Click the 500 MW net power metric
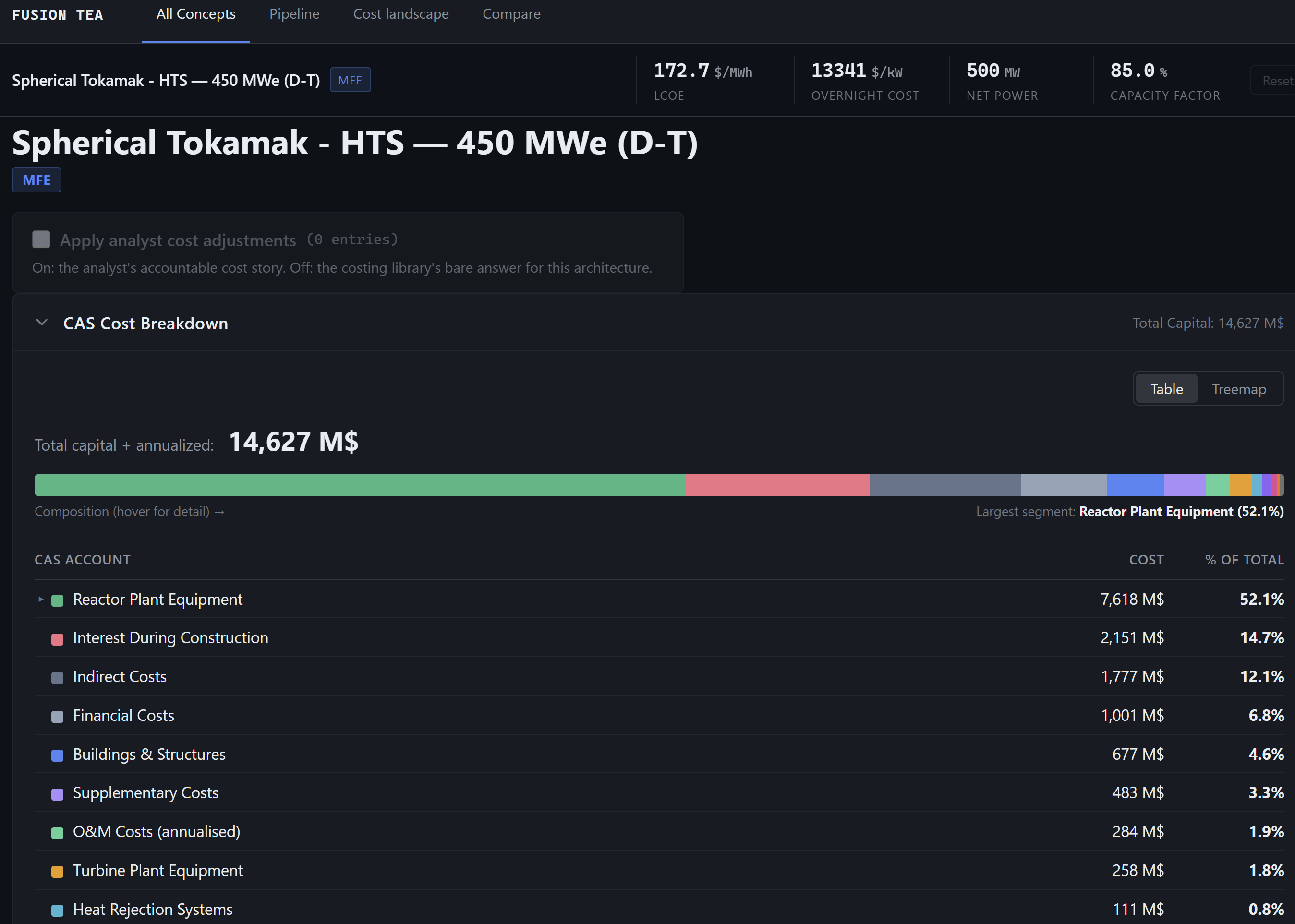The width and height of the screenshot is (1295, 924). [x=1002, y=80]
